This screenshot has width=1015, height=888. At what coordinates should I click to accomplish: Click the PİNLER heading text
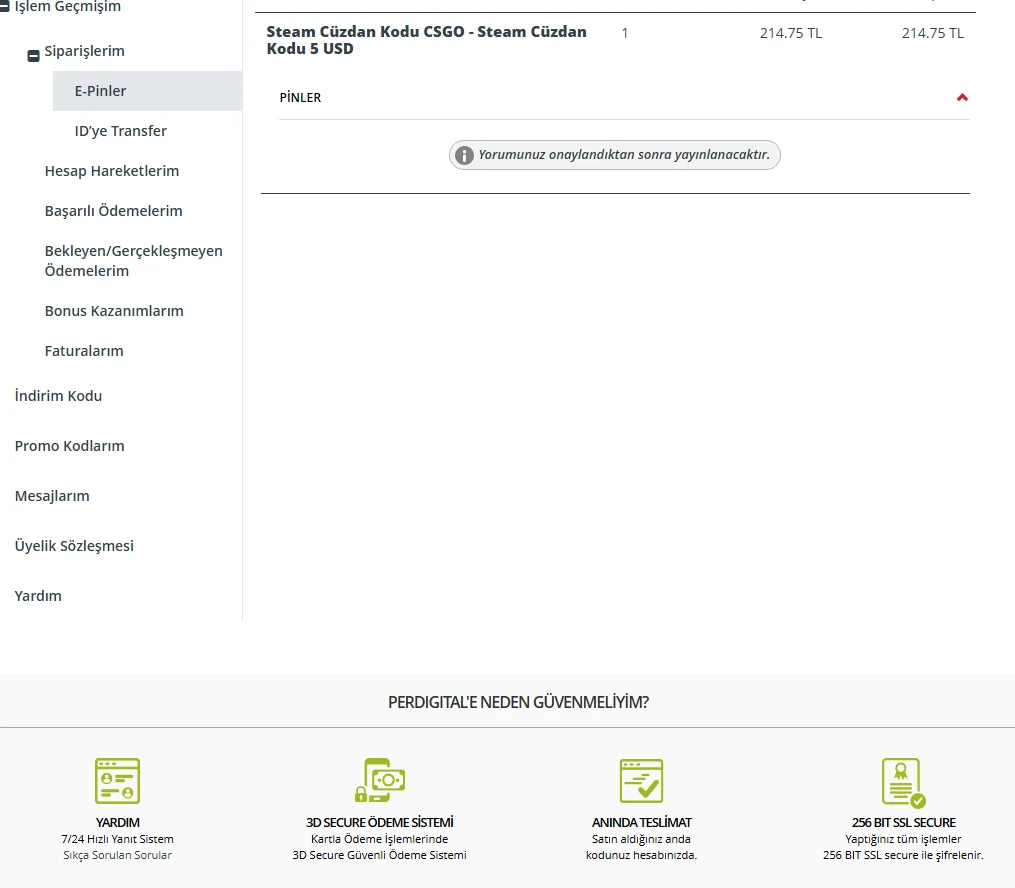[300, 98]
